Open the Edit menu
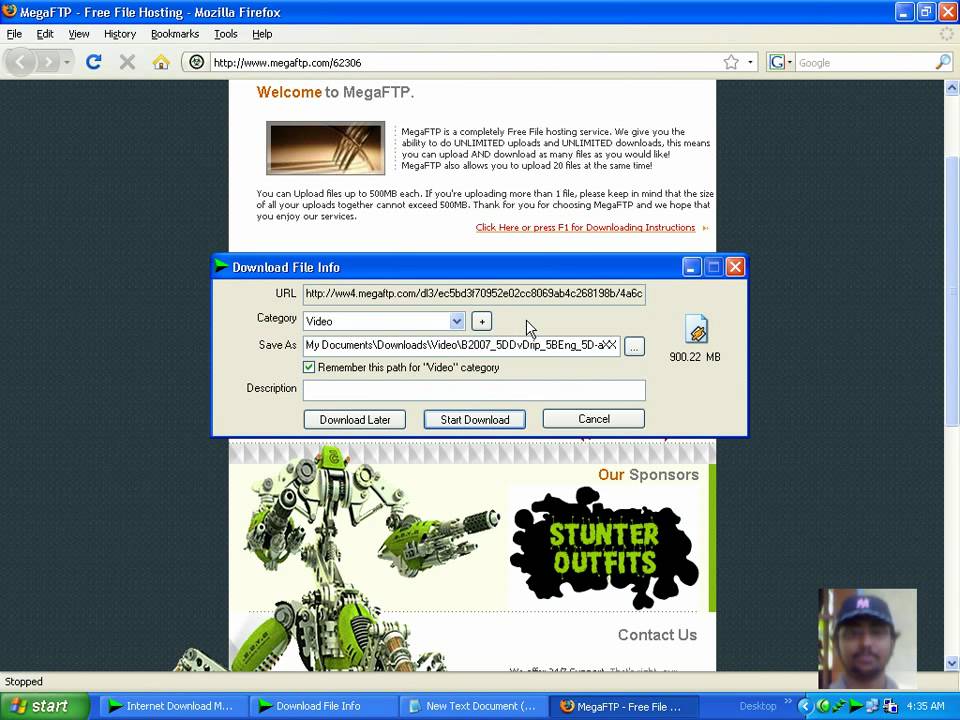 [x=45, y=34]
